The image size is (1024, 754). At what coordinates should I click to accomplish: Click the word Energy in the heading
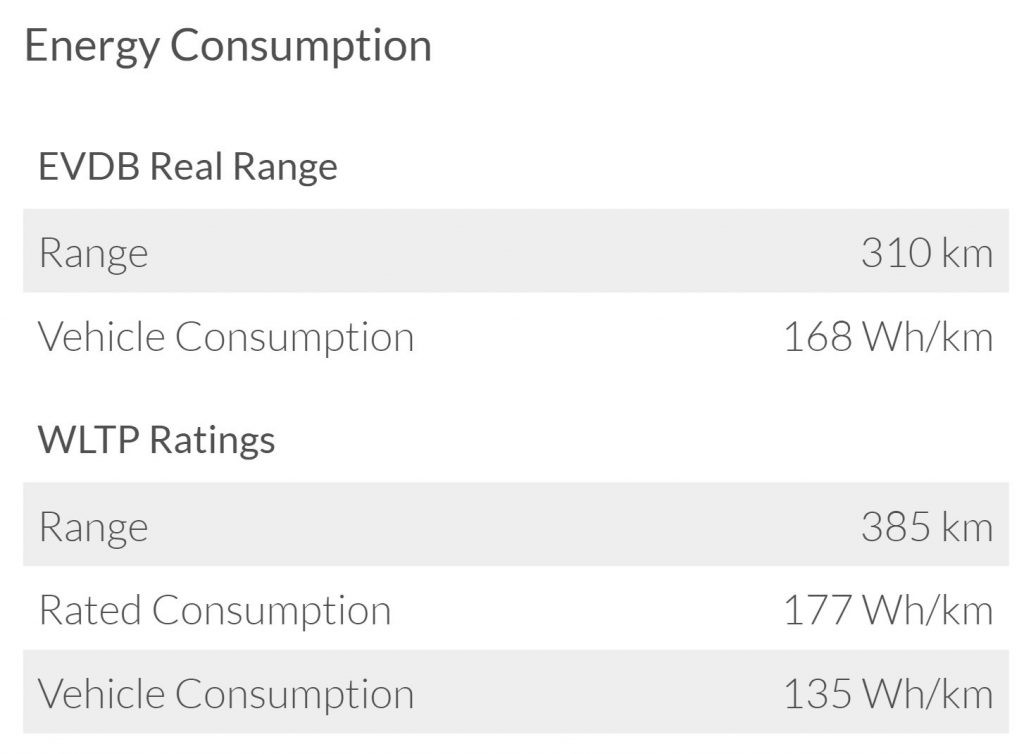tap(89, 47)
